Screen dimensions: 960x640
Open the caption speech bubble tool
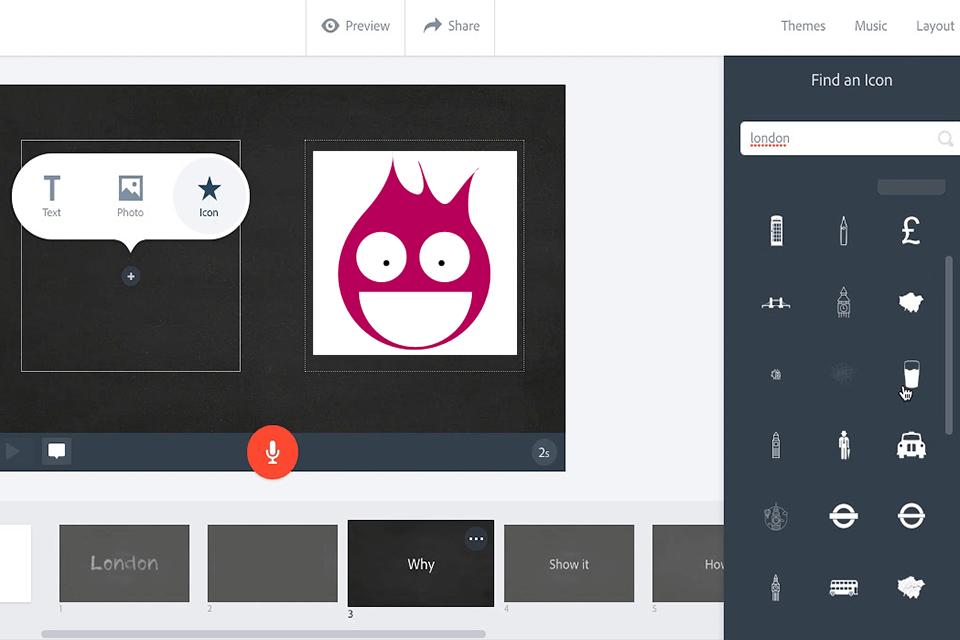(56, 452)
